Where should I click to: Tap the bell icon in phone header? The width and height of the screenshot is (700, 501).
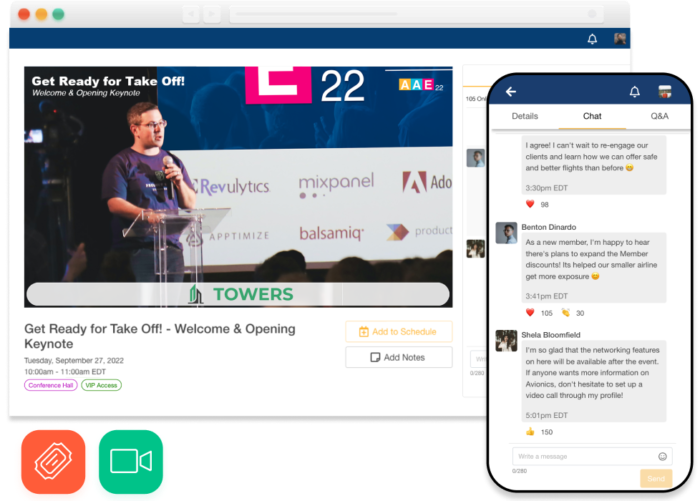(x=634, y=92)
